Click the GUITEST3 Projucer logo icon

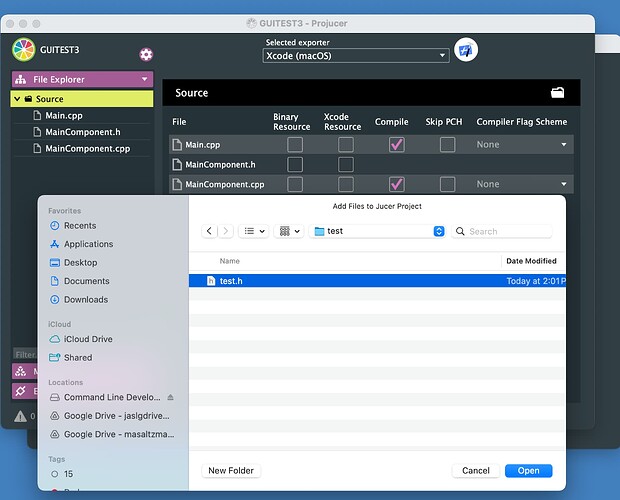pyautogui.click(x=24, y=50)
